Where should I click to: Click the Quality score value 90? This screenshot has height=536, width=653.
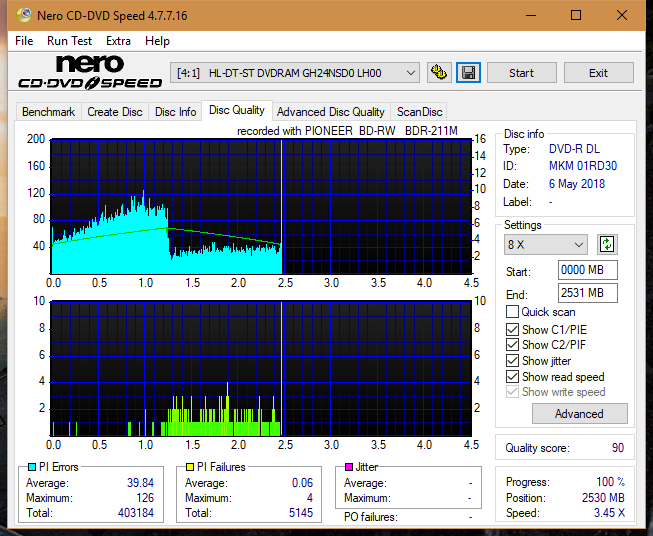[x=618, y=448]
